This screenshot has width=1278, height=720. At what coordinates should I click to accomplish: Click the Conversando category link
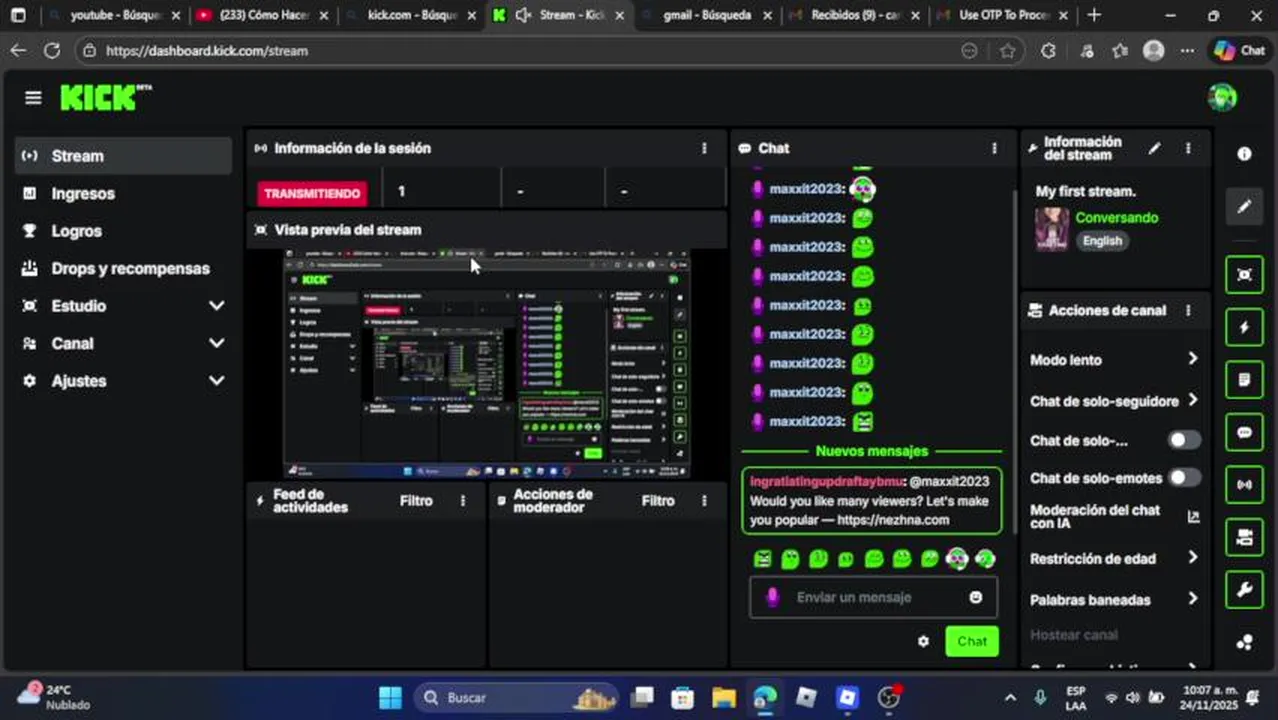pos(1117,217)
